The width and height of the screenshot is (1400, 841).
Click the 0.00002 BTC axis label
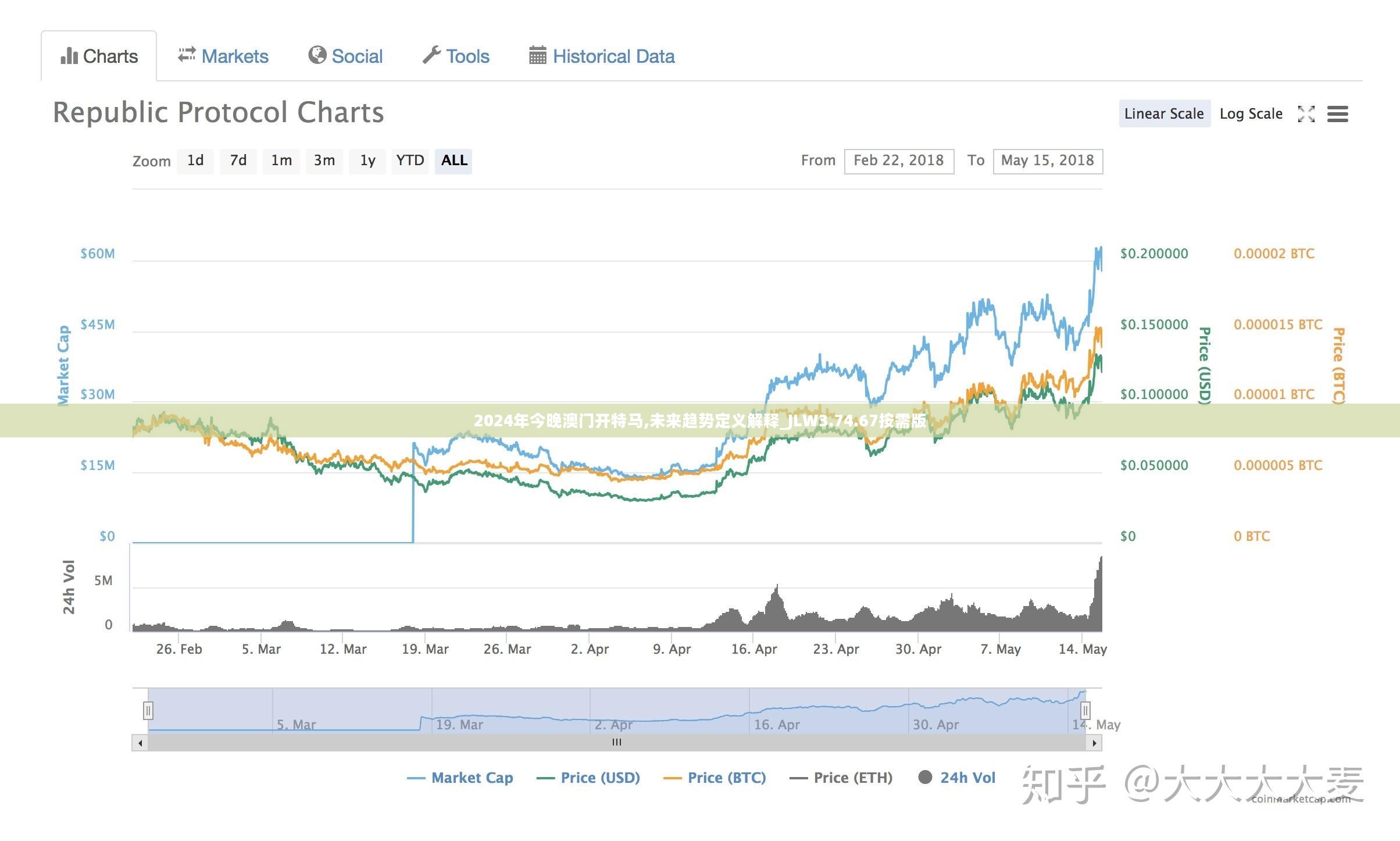pos(1274,254)
